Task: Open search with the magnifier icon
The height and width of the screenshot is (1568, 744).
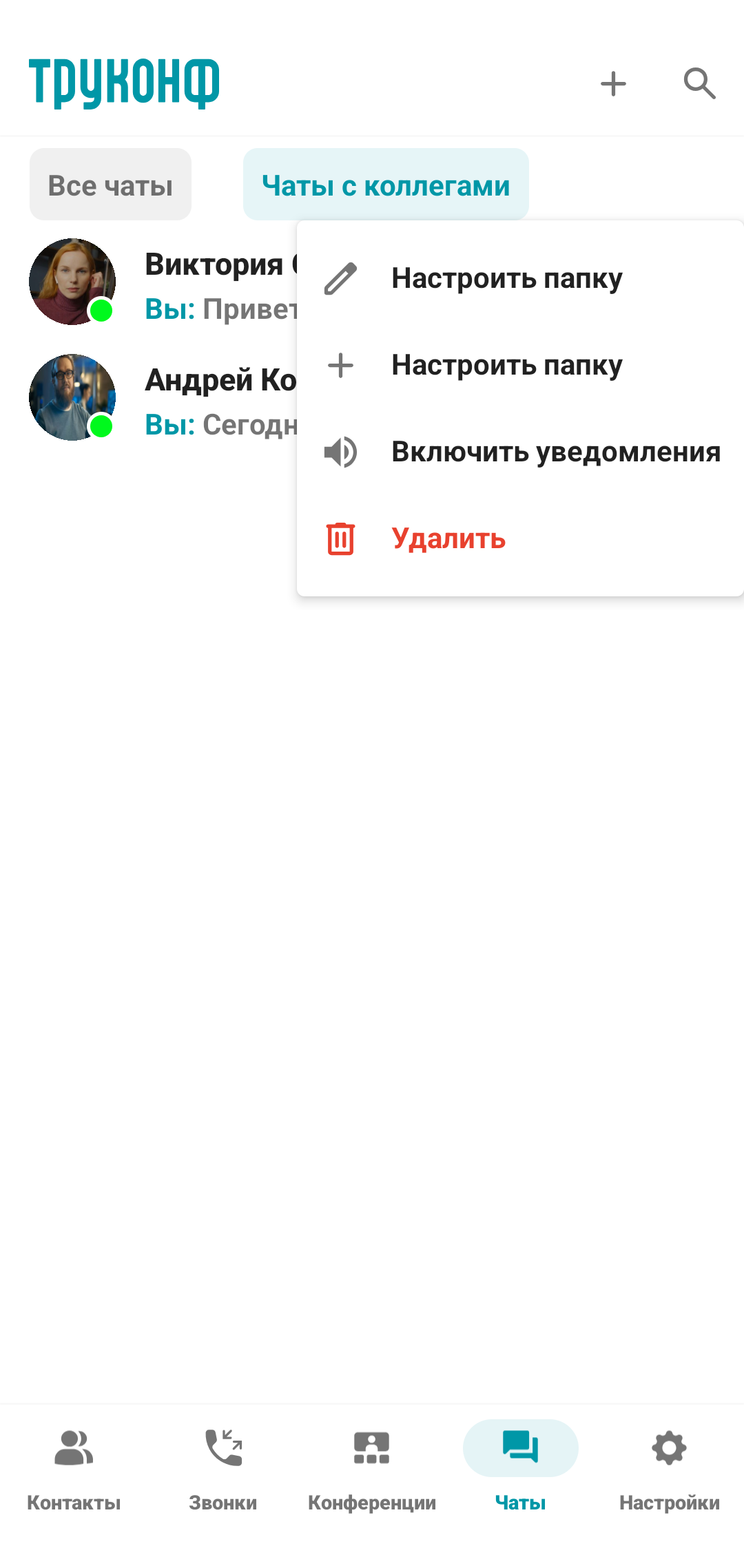Action: [x=699, y=84]
